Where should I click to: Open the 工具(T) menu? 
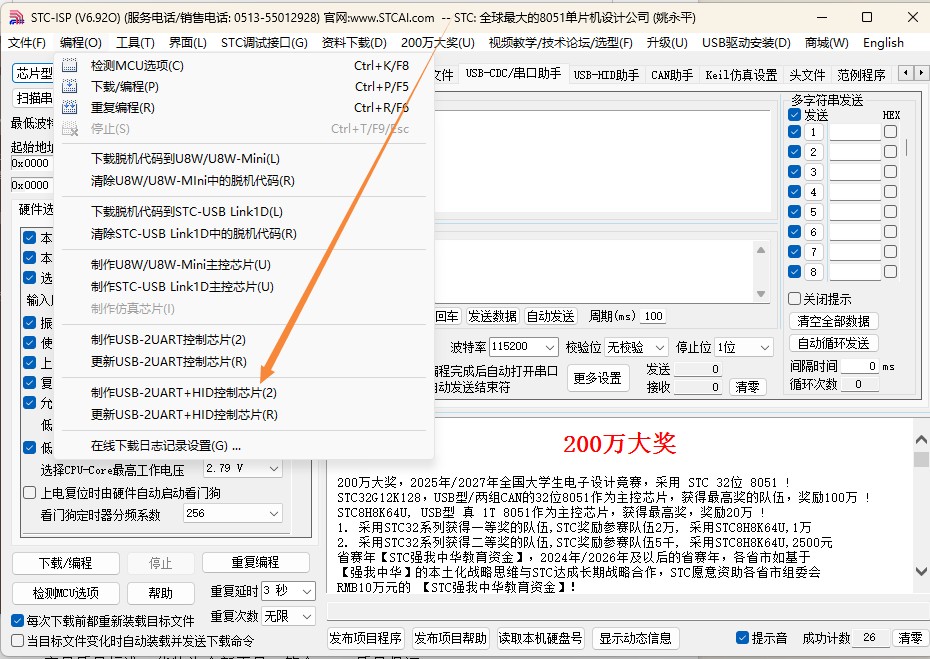[x=135, y=43]
